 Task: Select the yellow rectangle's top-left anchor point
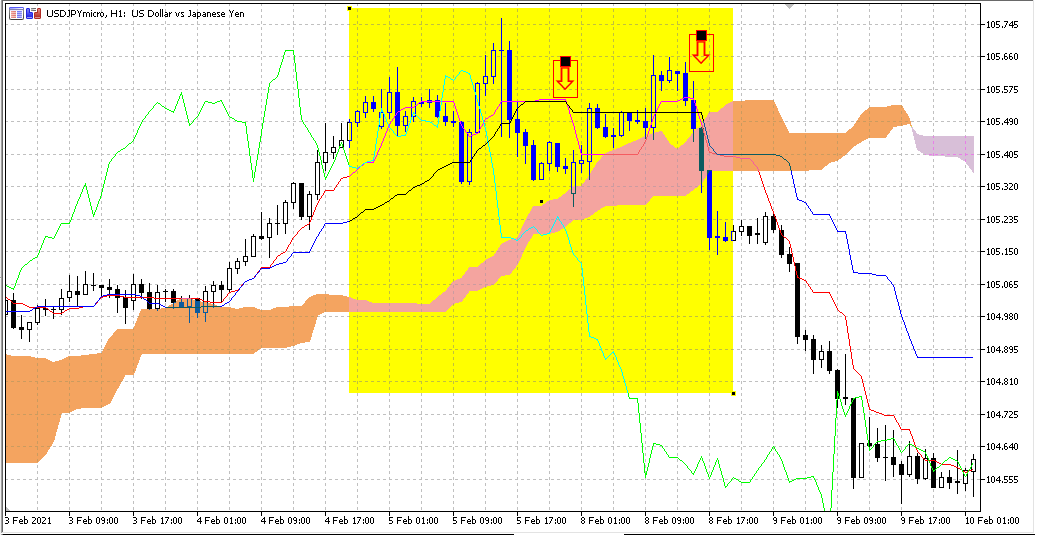[x=349, y=9]
